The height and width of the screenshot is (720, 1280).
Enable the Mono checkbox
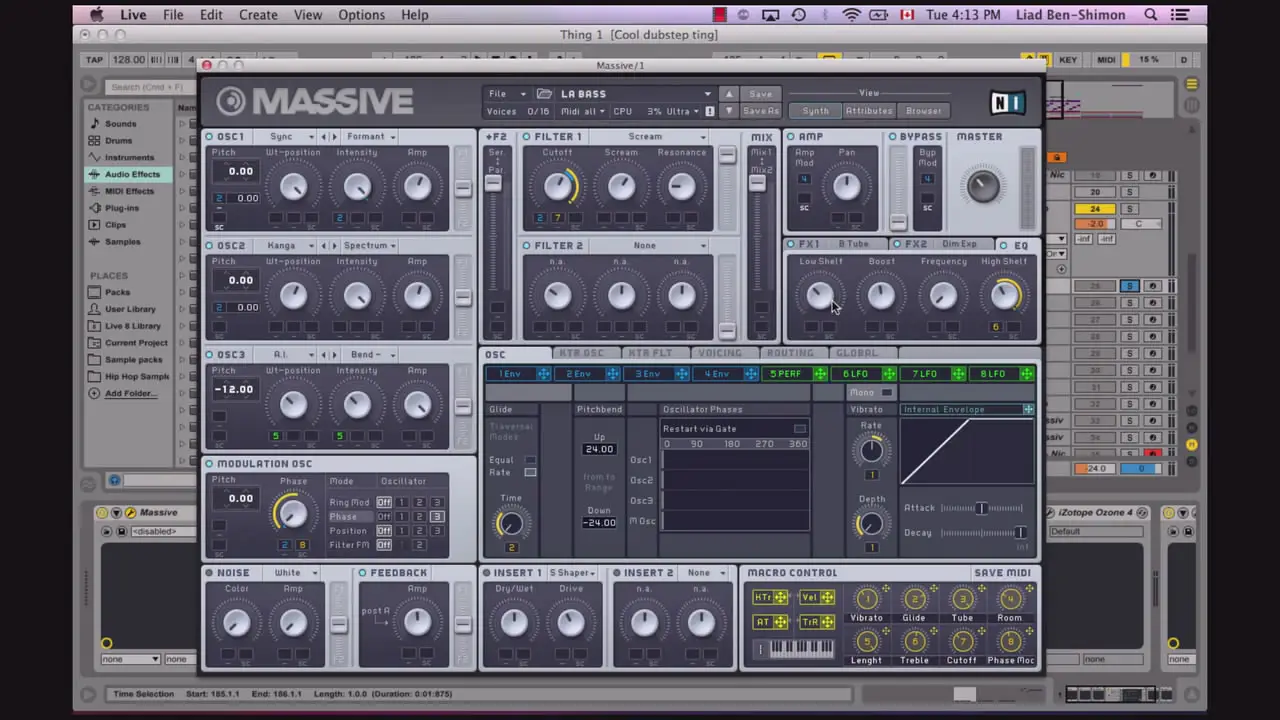pyautogui.click(x=886, y=393)
